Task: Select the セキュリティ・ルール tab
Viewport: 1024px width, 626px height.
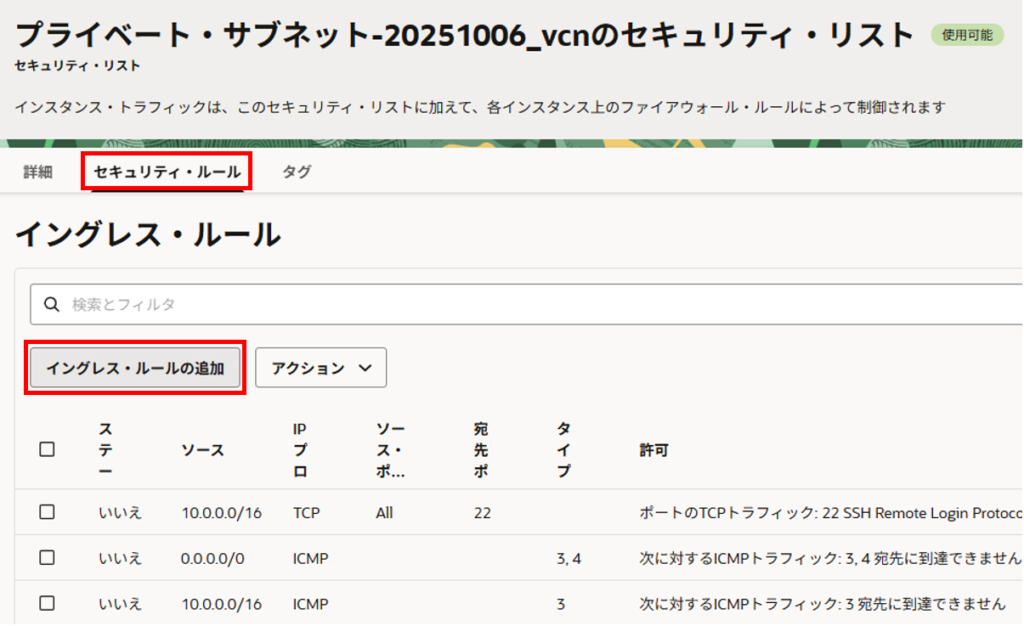Action: (167, 172)
